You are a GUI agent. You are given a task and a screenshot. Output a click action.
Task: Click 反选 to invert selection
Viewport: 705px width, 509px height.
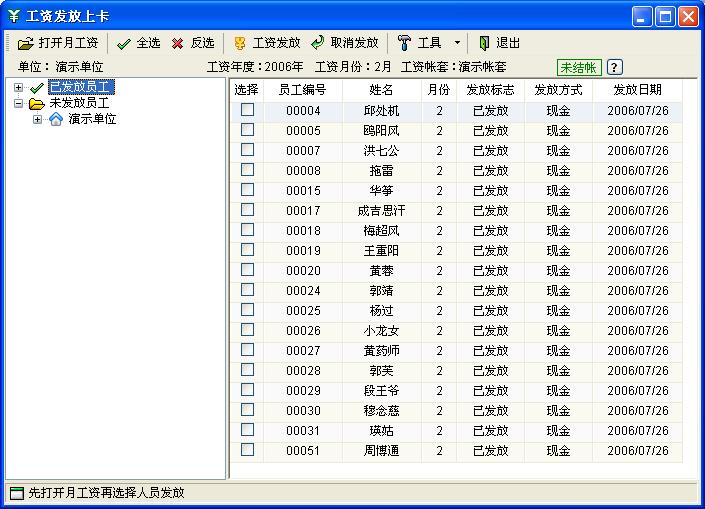192,43
